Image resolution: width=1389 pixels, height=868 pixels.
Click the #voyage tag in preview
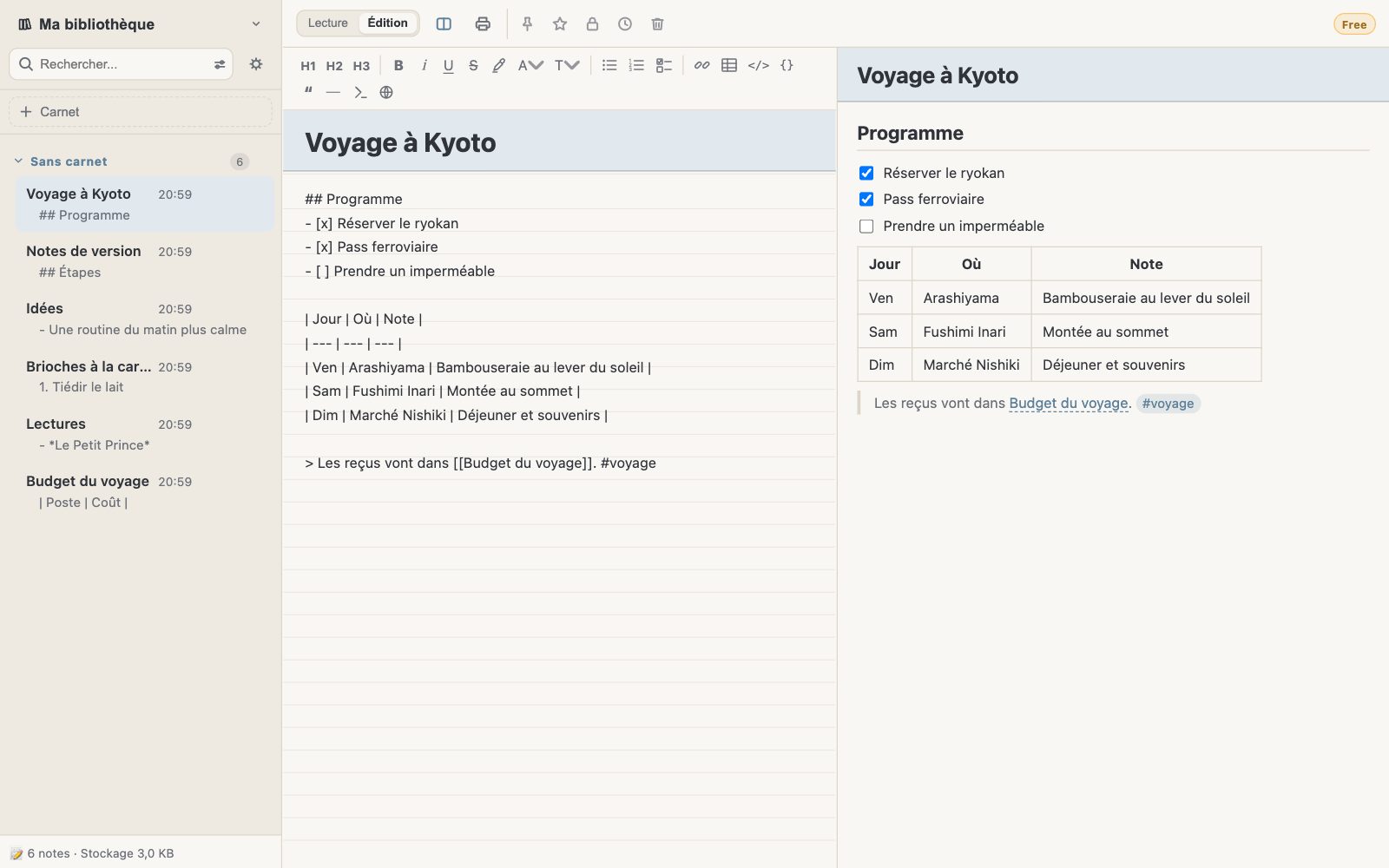pyautogui.click(x=1168, y=403)
